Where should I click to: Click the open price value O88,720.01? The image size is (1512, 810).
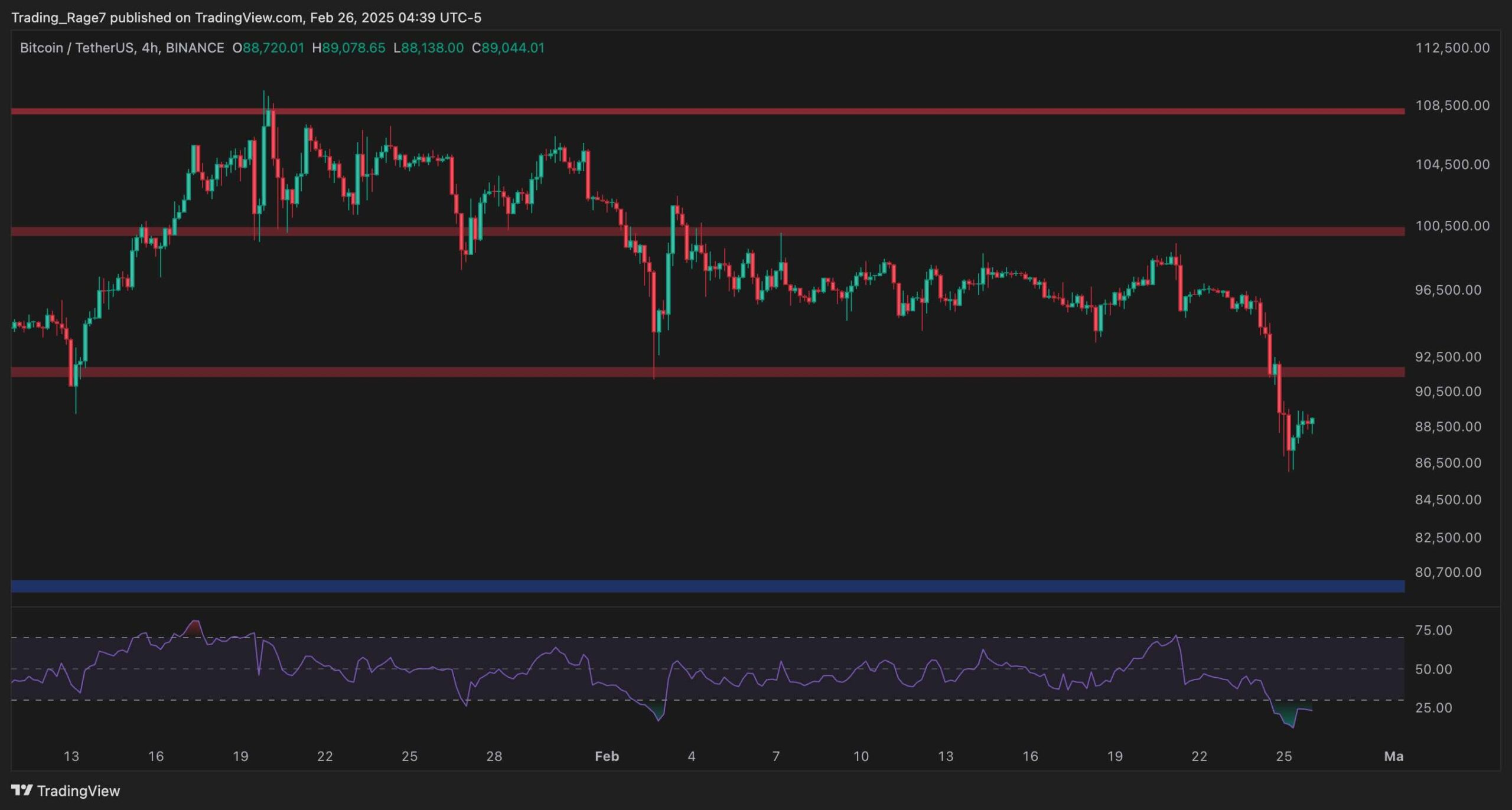(x=269, y=48)
